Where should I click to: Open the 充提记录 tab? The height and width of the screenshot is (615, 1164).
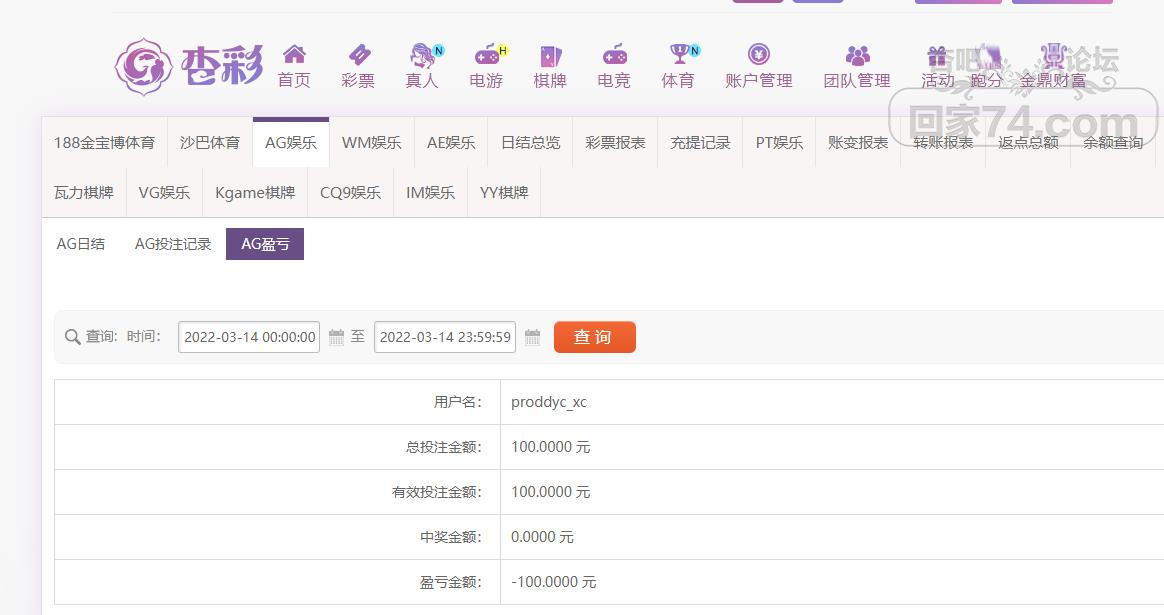tap(700, 143)
